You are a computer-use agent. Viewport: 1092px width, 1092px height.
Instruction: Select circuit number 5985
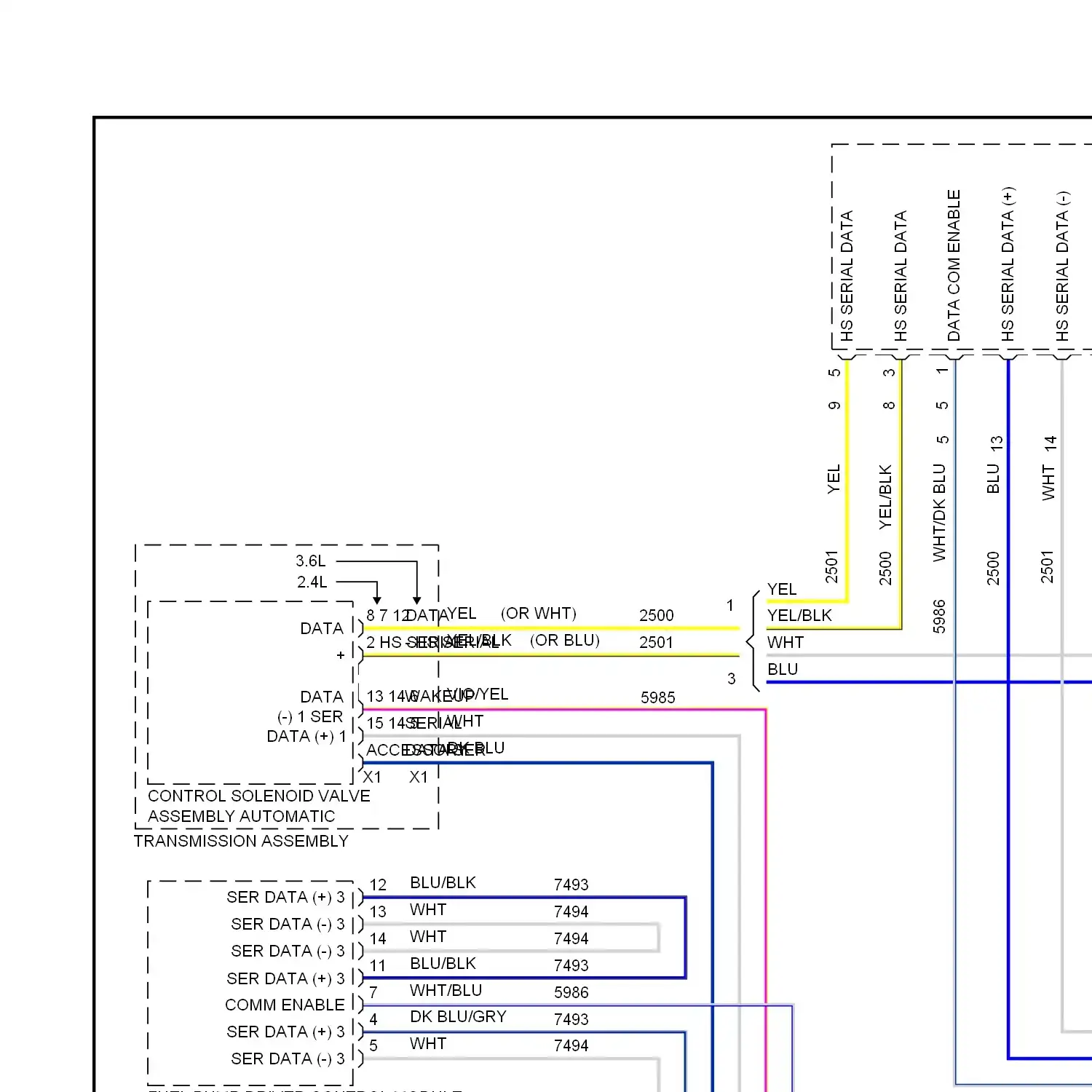point(658,697)
